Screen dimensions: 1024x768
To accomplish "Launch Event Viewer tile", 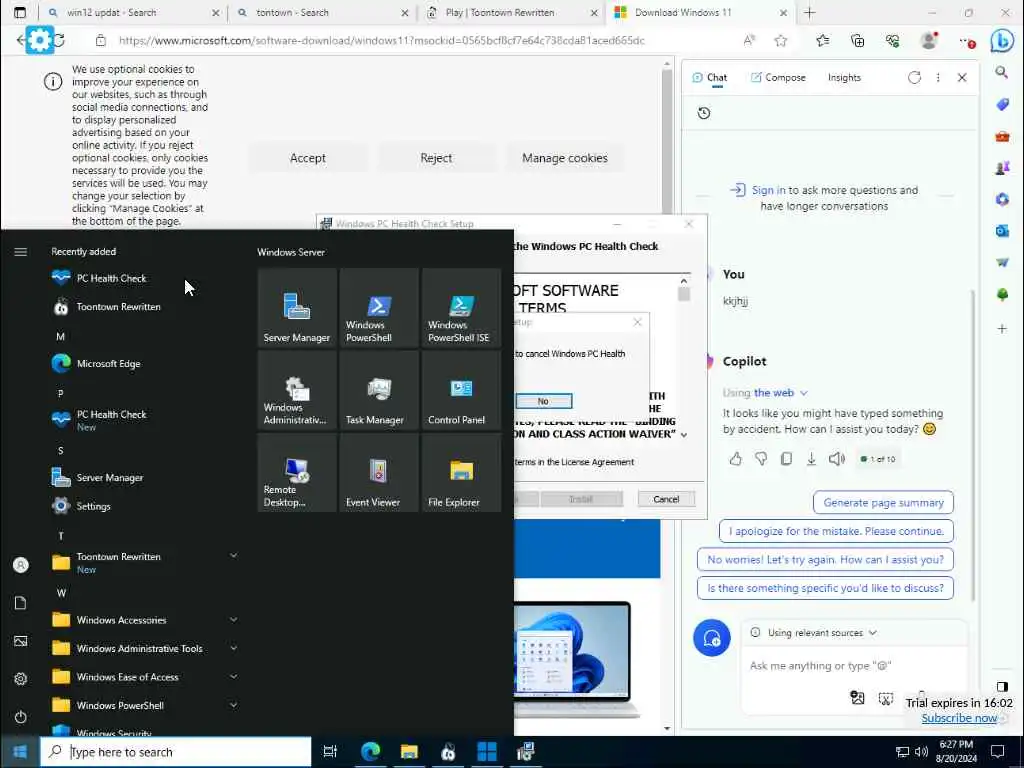I will pyautogui.click(x=379, y=472).
